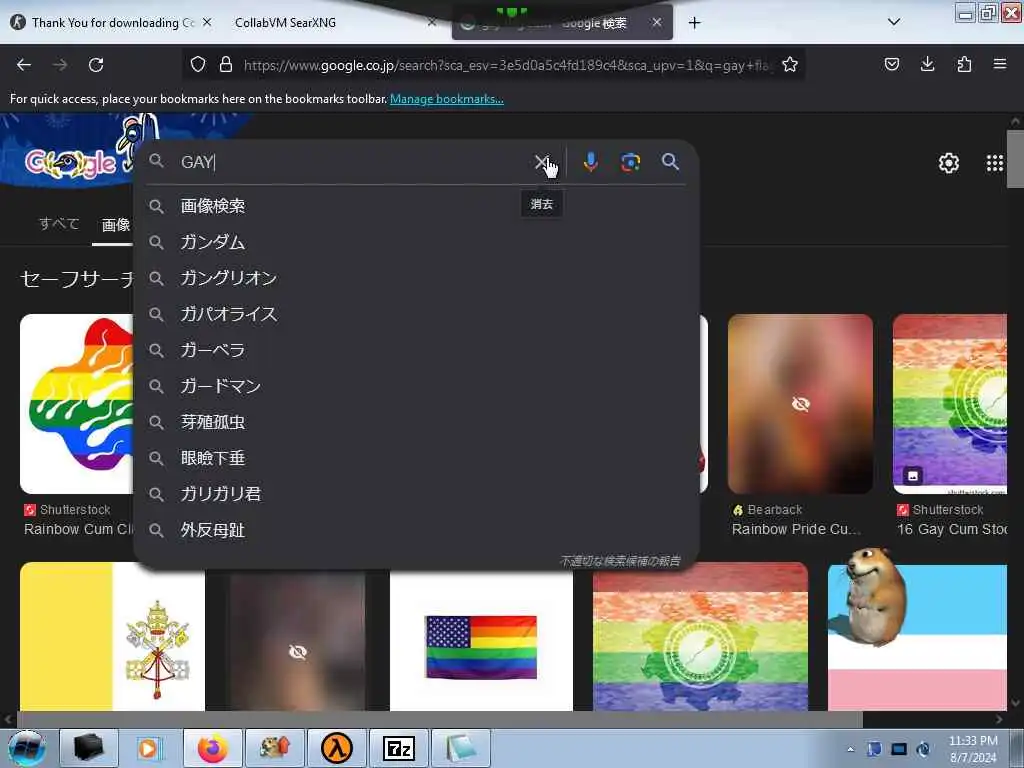Click inside the Google search field

tap(353, 162)
